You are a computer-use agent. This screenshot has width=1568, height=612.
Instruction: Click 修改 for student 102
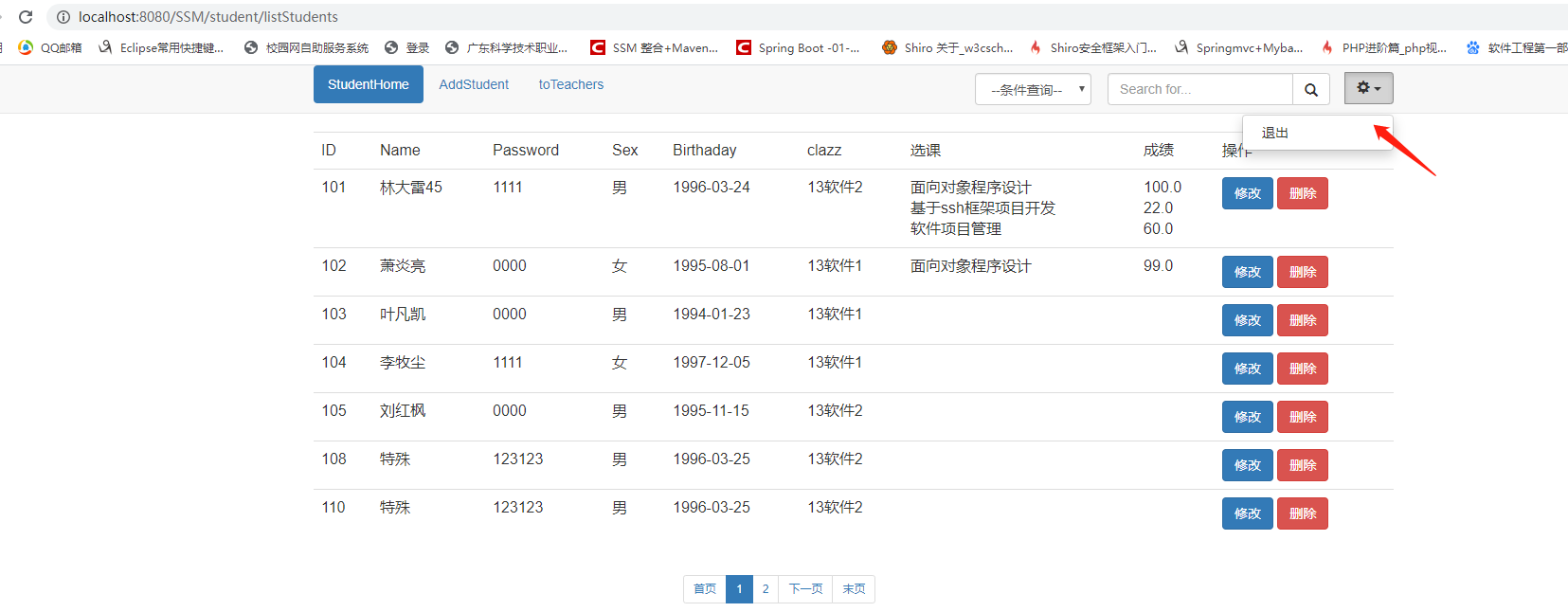pos(1247,272)
